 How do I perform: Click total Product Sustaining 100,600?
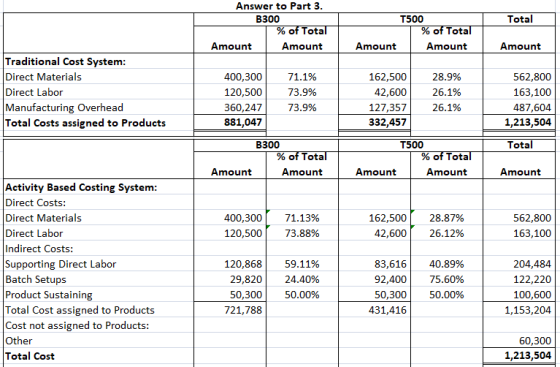coord(532,295)
